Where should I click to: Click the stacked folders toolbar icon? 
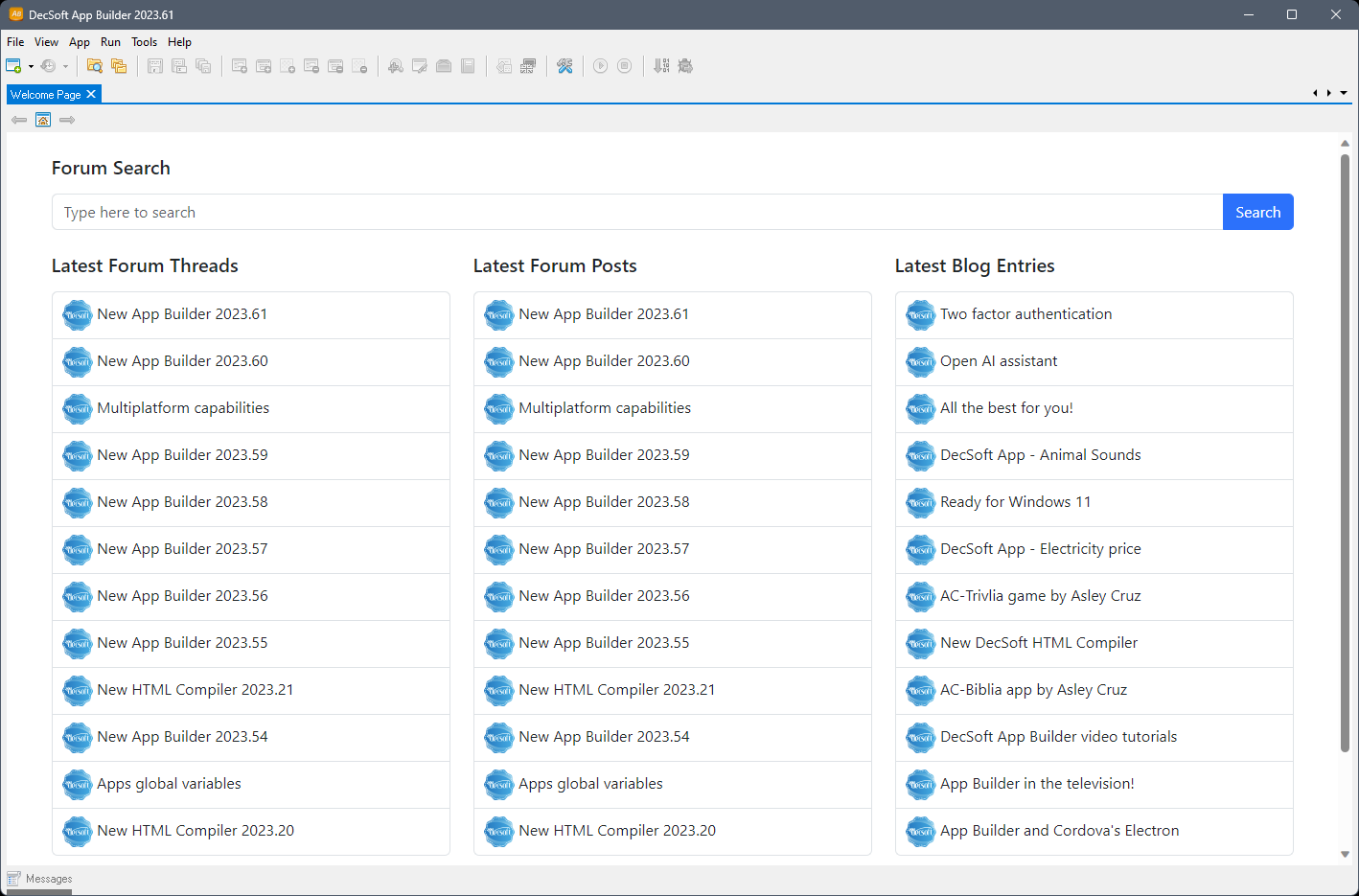click(x=119, y=66)
